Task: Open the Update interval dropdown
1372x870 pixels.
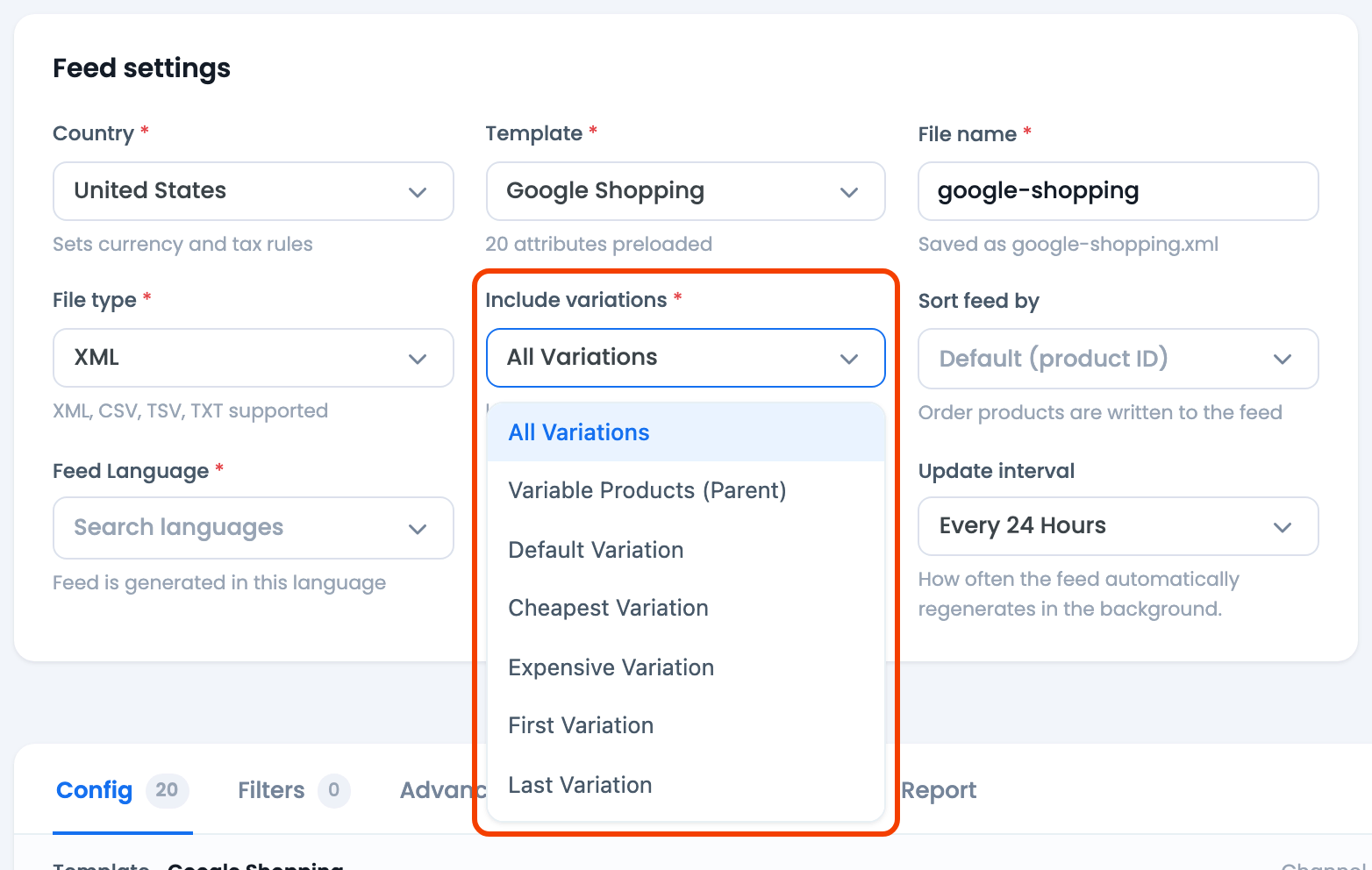Action: (x=1118, y=526)
